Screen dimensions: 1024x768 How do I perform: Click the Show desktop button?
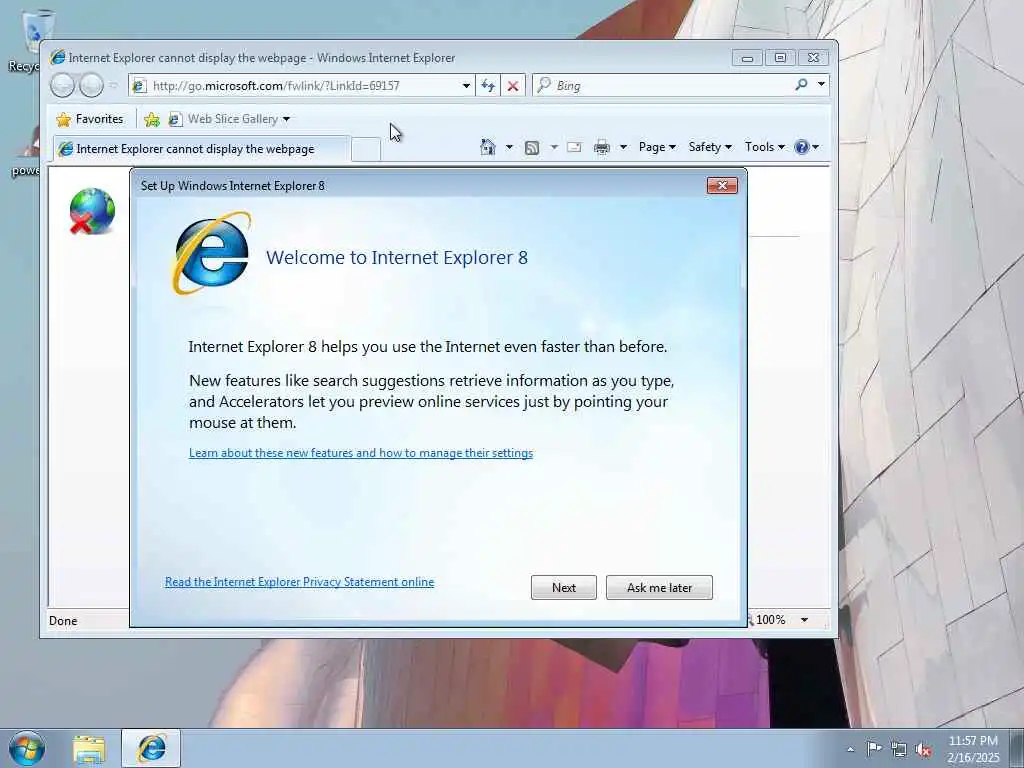1017,748
